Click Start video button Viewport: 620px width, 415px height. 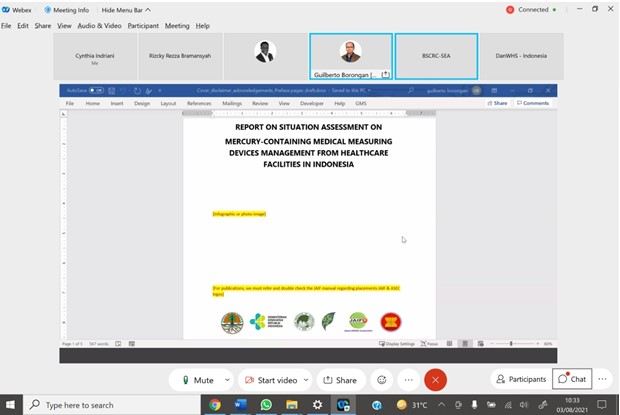pos(271,380)
